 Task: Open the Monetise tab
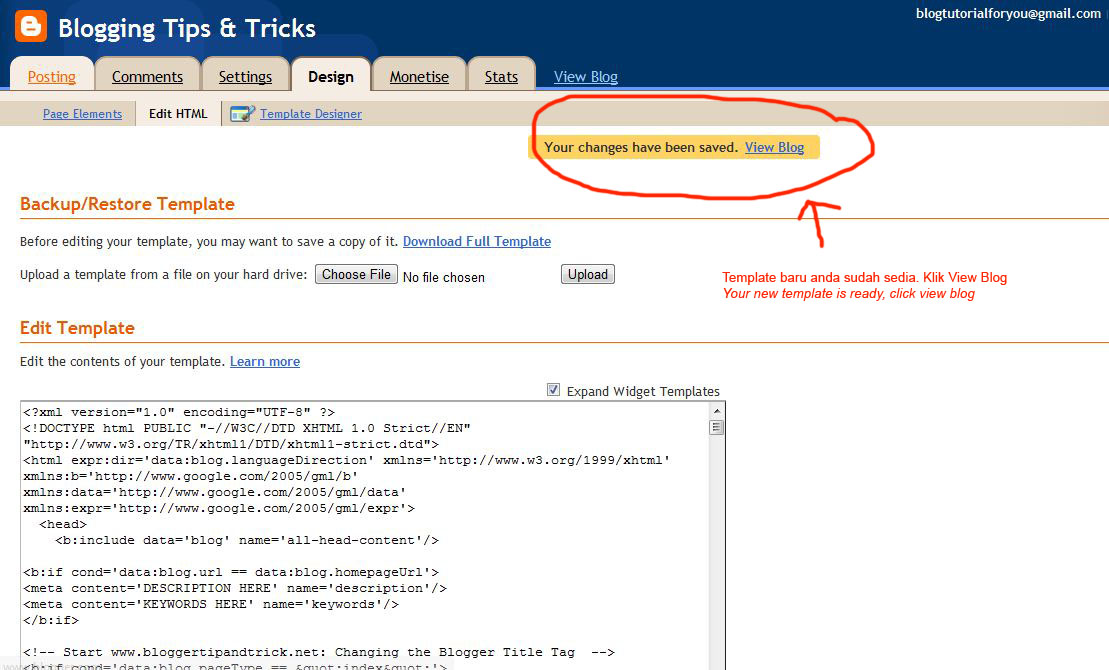[x=419, y=76]
